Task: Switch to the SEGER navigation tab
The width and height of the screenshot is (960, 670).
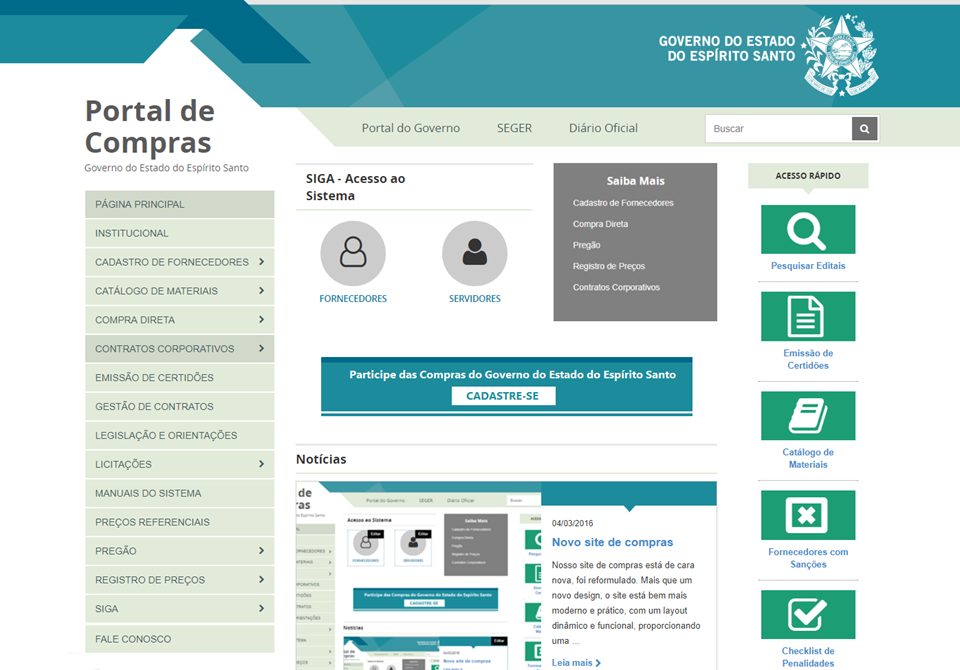Action: pyautogui.click(x=514, y=128)
